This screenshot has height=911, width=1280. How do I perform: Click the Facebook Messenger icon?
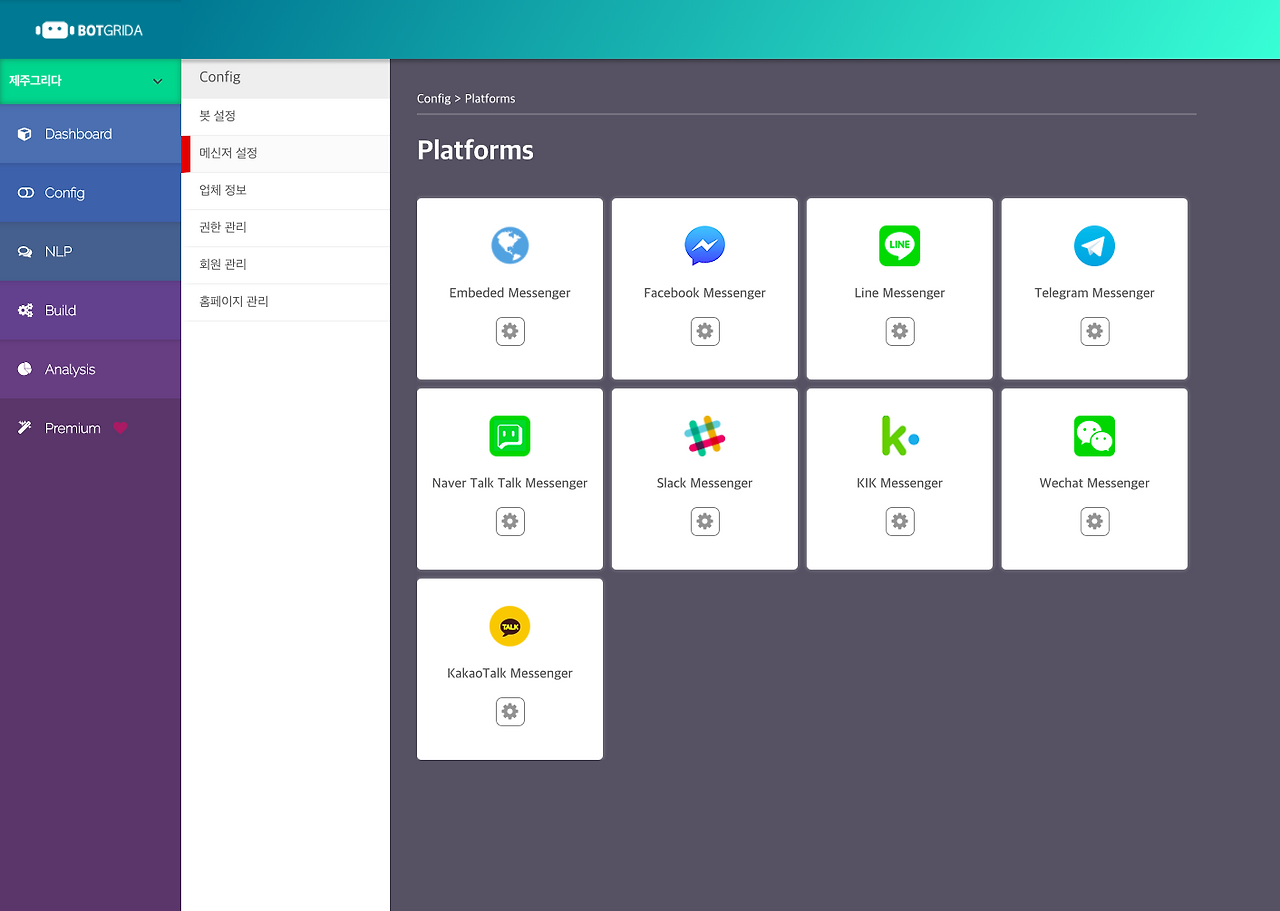(704, 245)
